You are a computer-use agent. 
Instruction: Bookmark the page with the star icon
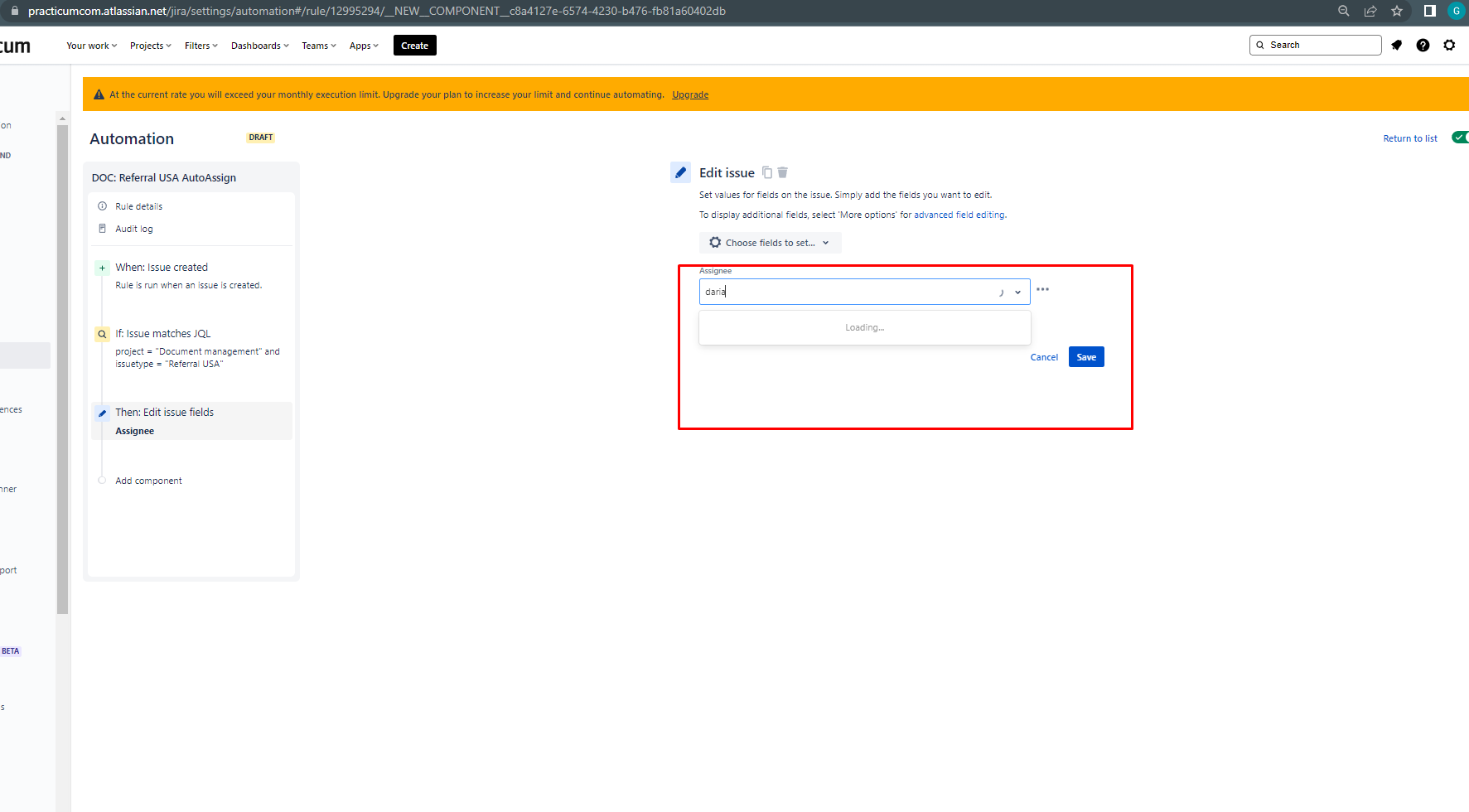(1397, 12)
